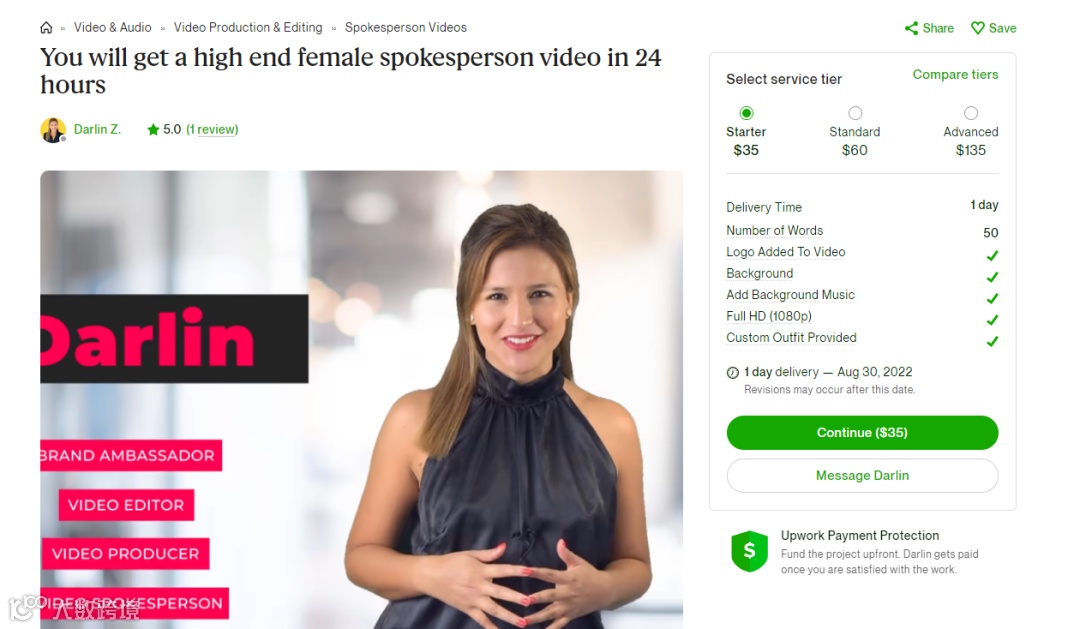Click the Darlin Z. name link

97,130
